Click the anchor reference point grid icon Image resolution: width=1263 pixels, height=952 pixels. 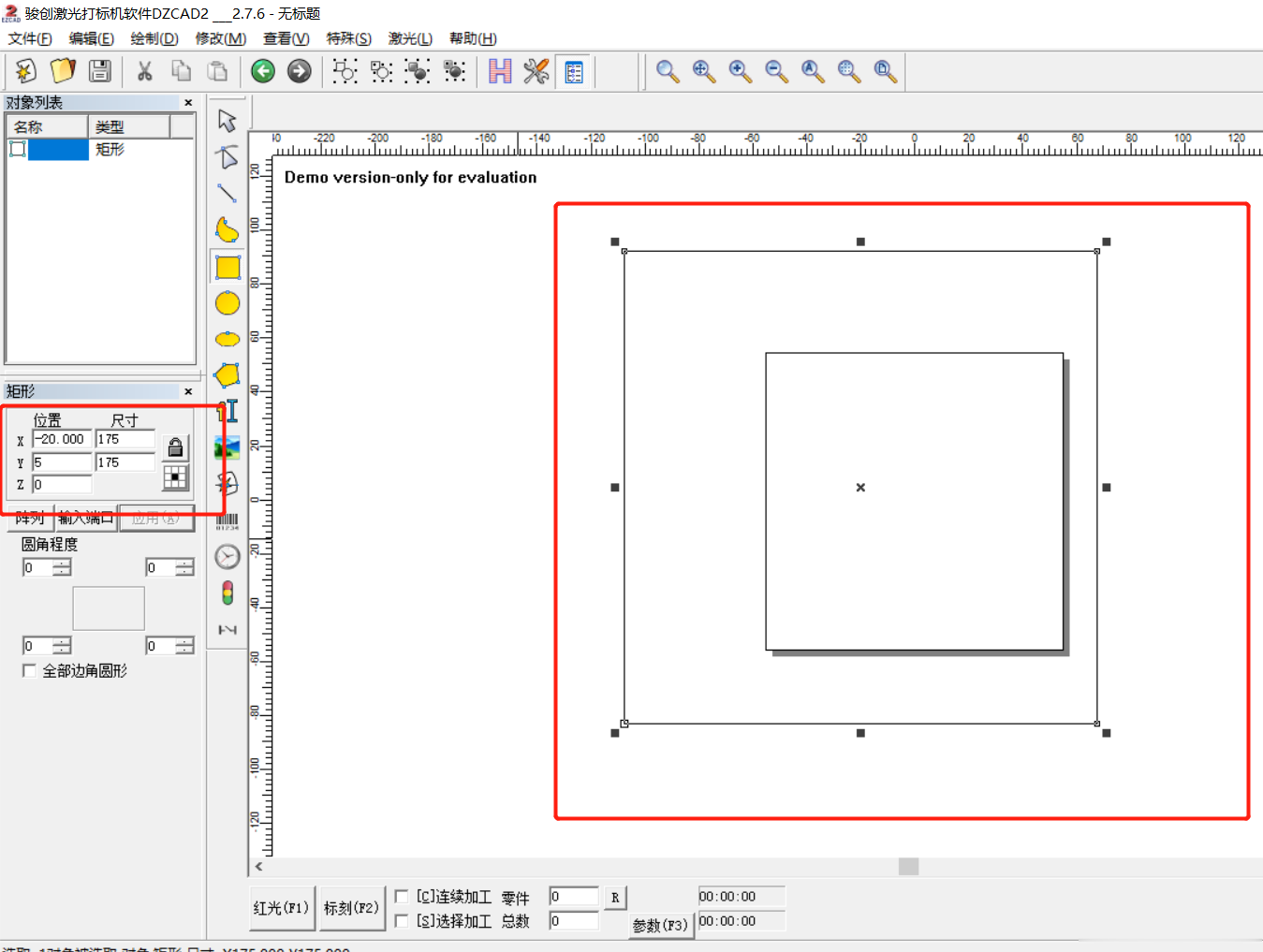point(175,477)
